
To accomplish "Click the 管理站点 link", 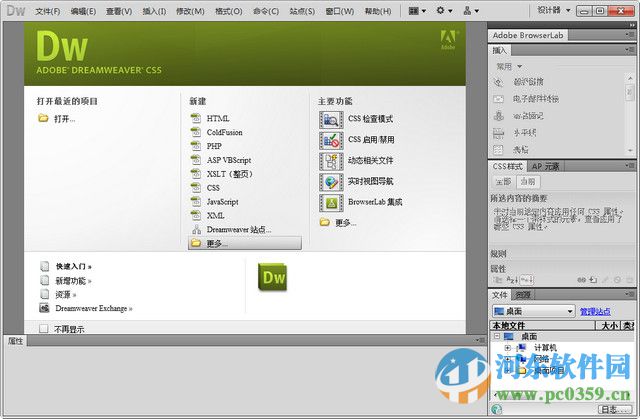I will click(595, 312).
